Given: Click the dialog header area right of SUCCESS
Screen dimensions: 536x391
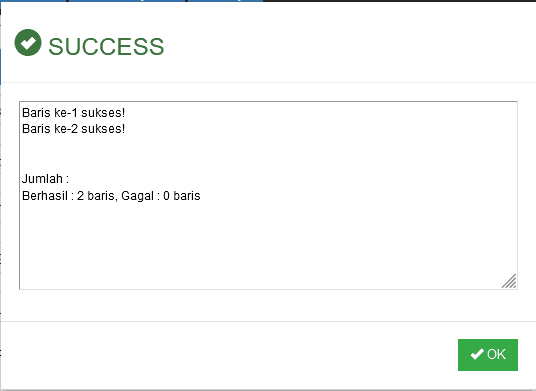Looking at the screenshot, I should [x=349, y=44].
